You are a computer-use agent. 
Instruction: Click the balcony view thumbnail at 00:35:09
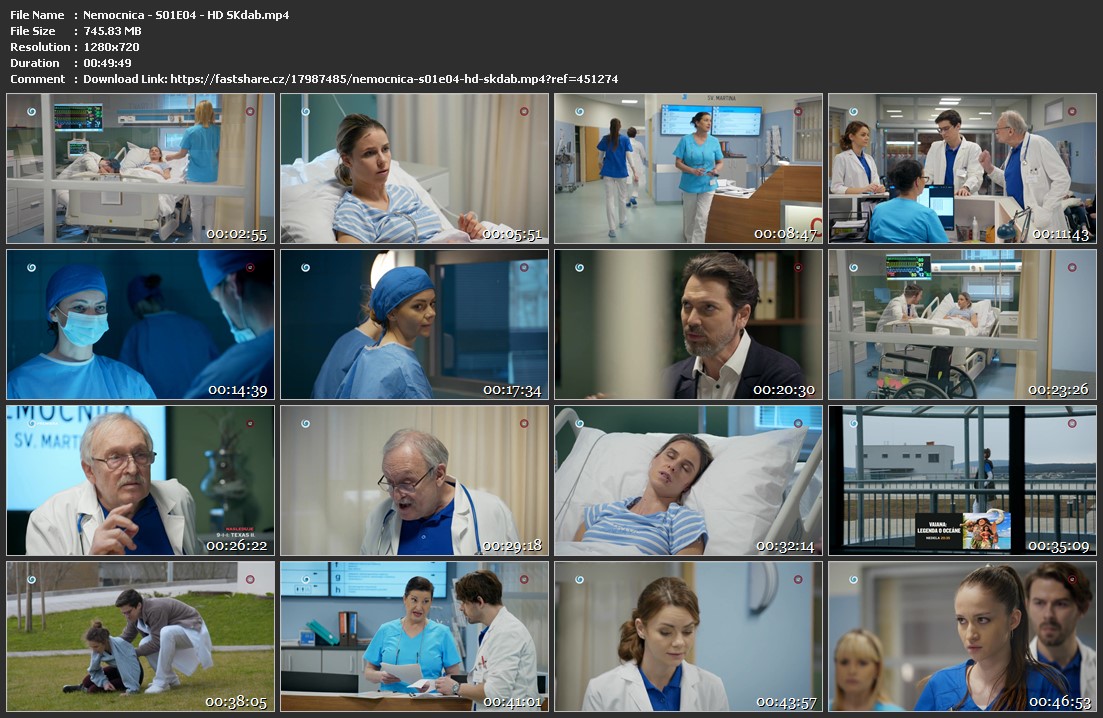pos(962,480)
